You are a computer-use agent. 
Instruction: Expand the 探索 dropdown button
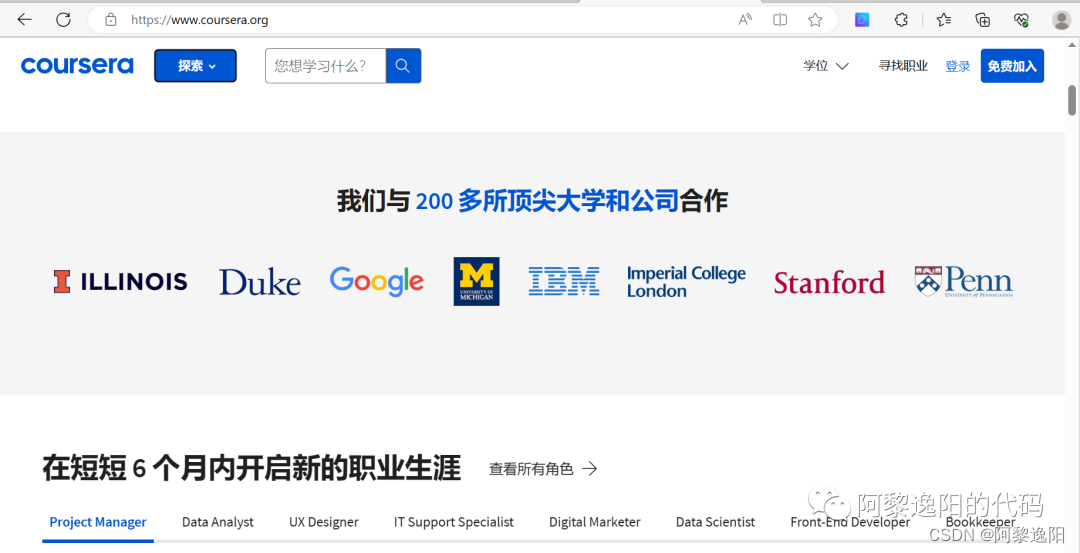click(196, 66)
